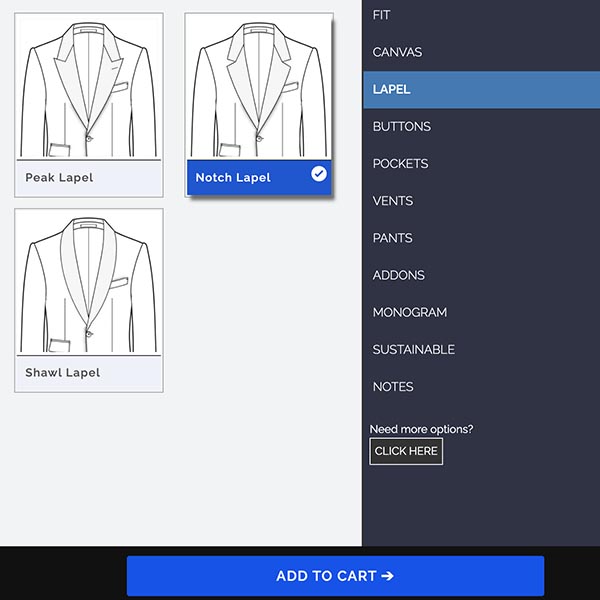The image size is (600, 600).
Task: Open the Canvas menu section
Action: 397,52
